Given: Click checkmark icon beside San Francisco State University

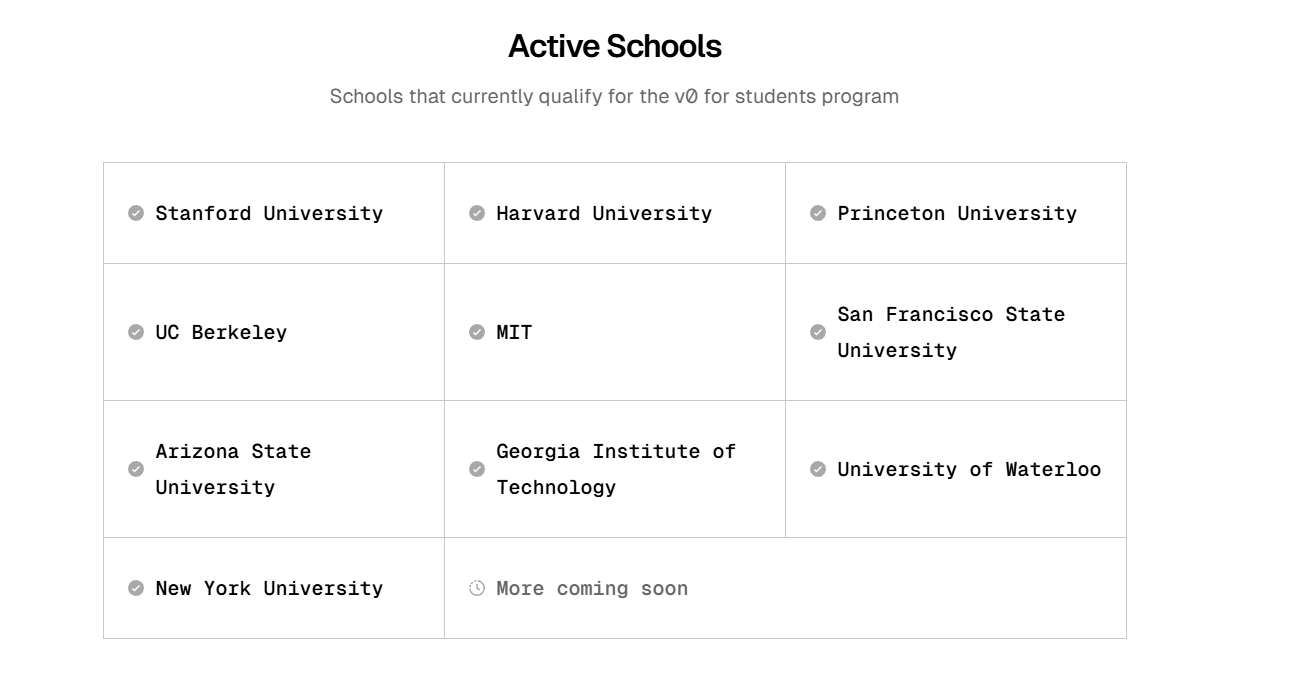Looking at the screenshot, I should point(818,332).
